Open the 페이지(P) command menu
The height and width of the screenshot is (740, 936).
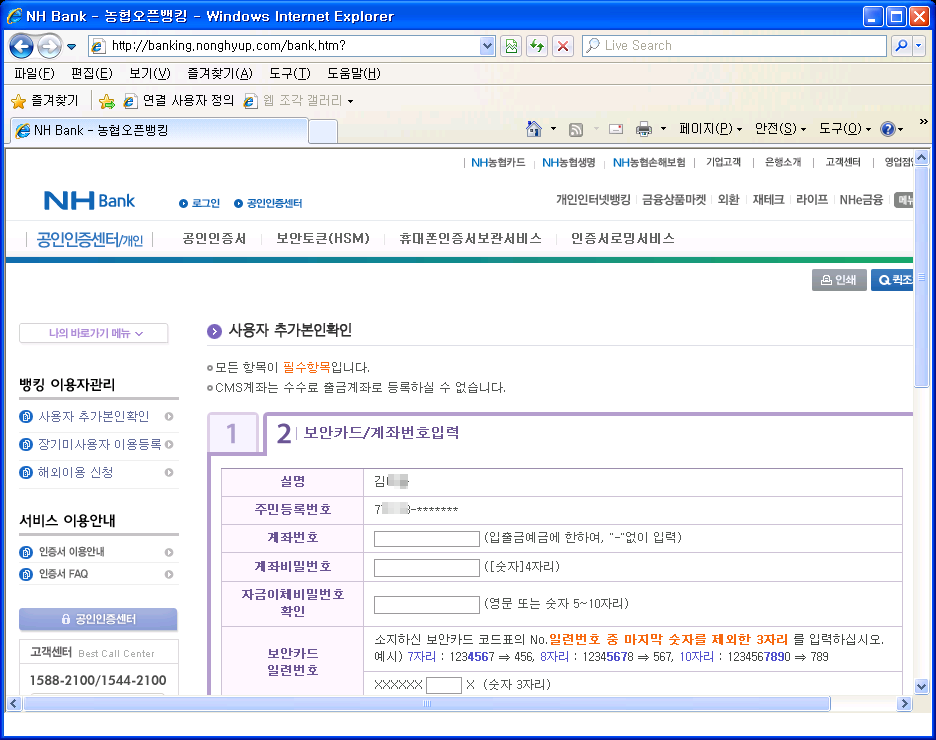pyautogui.click(x=710, y=129)
